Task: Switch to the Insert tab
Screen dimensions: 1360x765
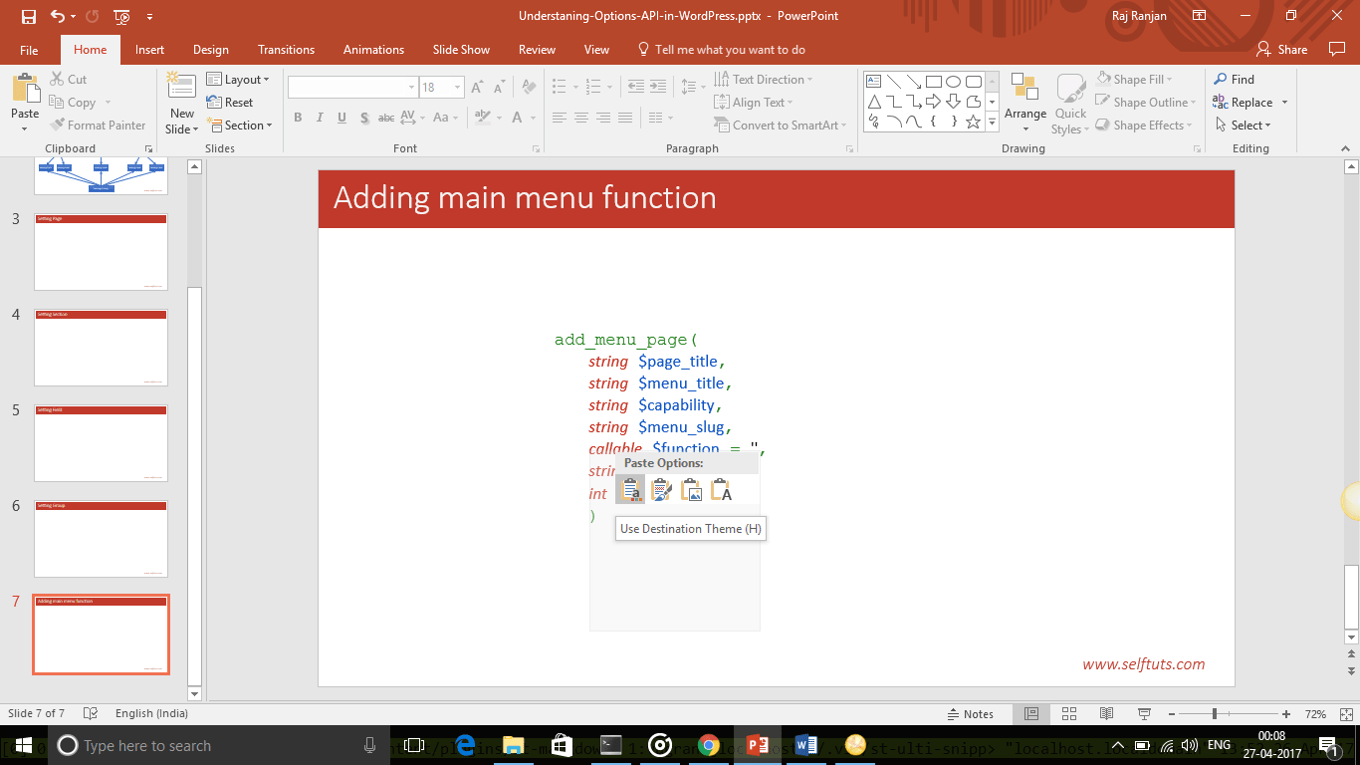Action: tap(150, 49)
